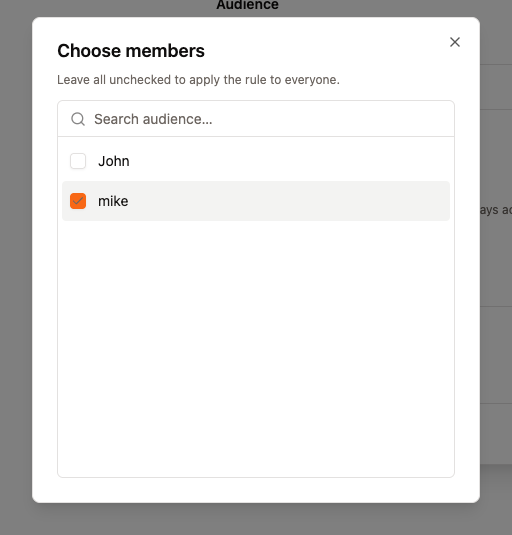Dismiss dialog via dimmed backdrop below it
This screenshot has width=512, height=535.
click(256, 519)
